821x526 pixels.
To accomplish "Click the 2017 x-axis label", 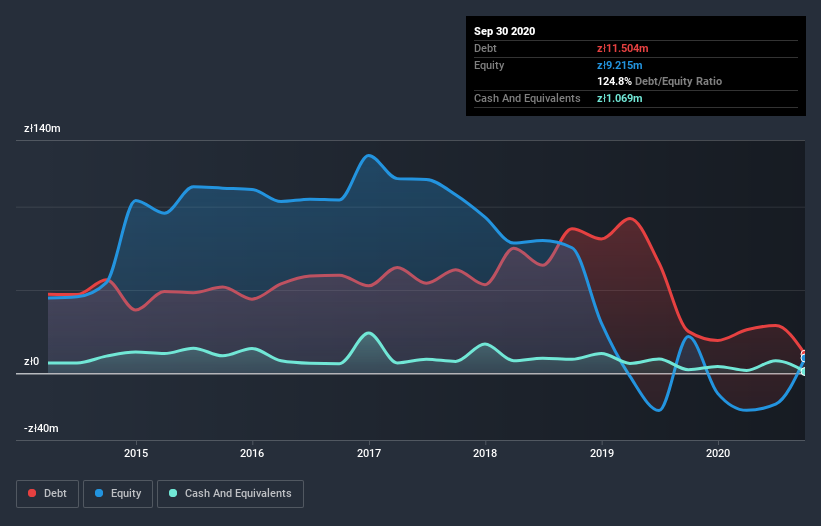I will (x=369, y=453).
